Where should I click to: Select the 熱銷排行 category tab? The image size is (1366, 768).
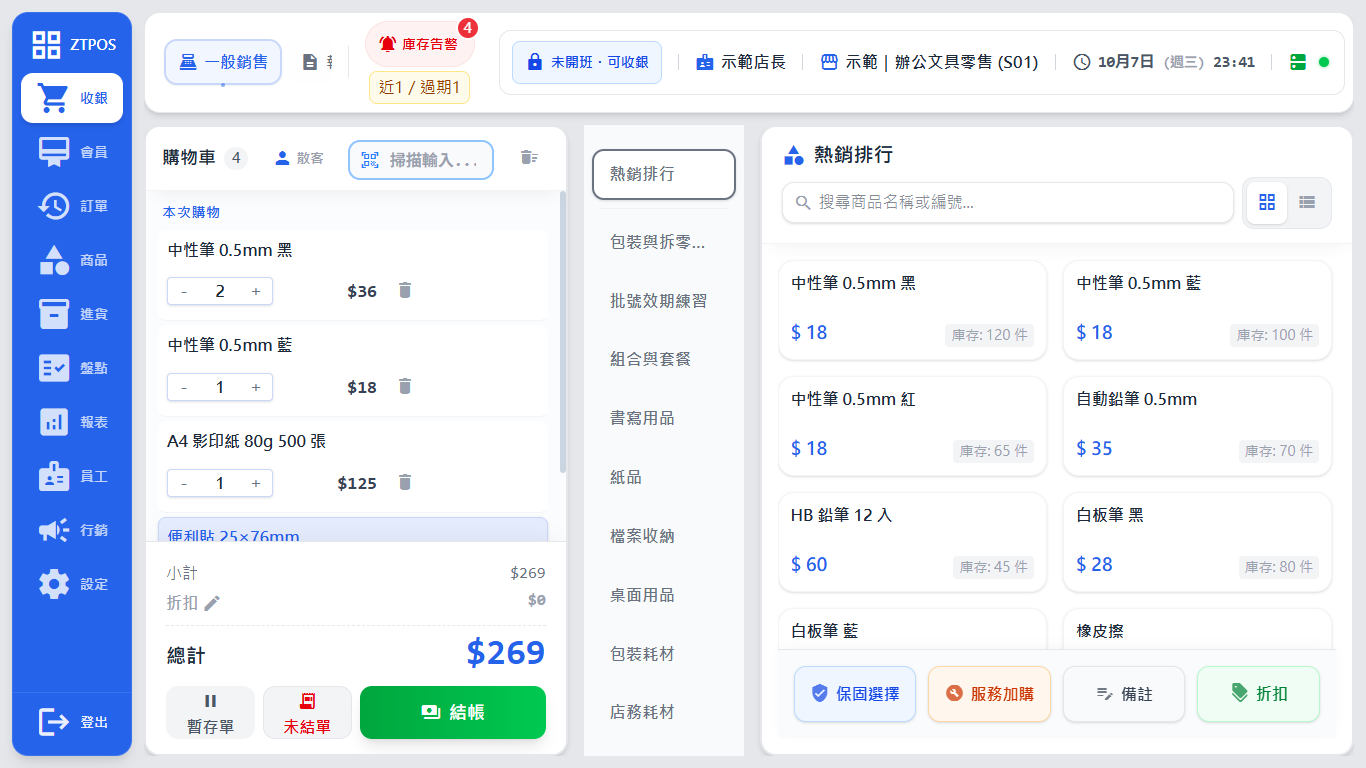click(x=664, y=174)
